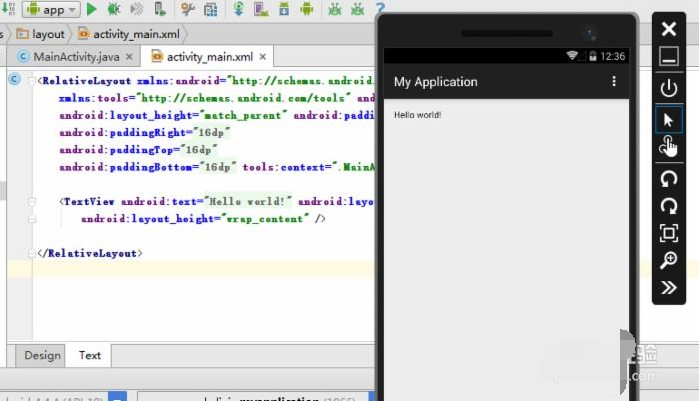Image resolution: width=699 pixels, height=401 pixels.
Task: Rotate the emulator counter-clockwise
Action: [668, 177]
